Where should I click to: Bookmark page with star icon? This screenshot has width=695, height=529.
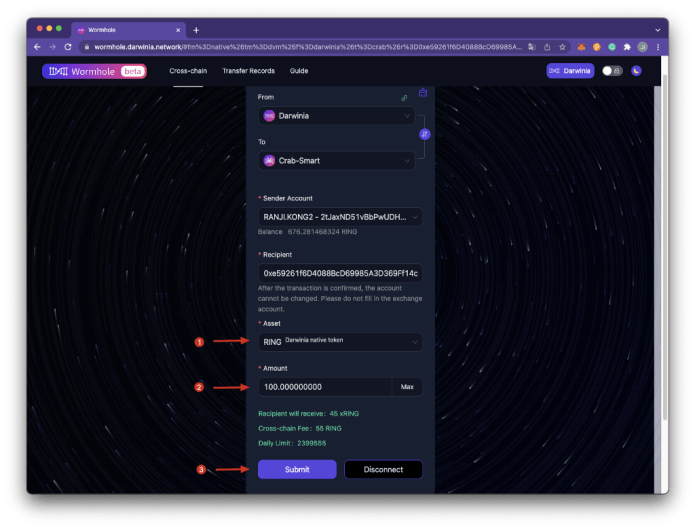[562, 47]
